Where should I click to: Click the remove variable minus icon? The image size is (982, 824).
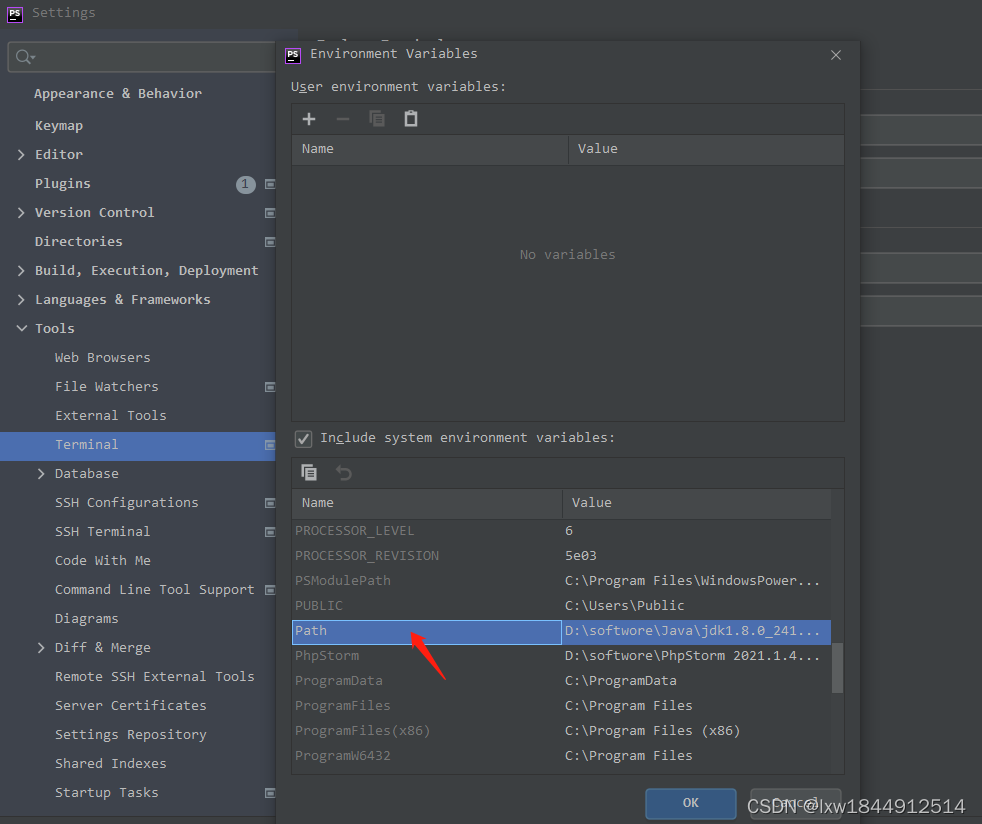[x=344, y=118]
